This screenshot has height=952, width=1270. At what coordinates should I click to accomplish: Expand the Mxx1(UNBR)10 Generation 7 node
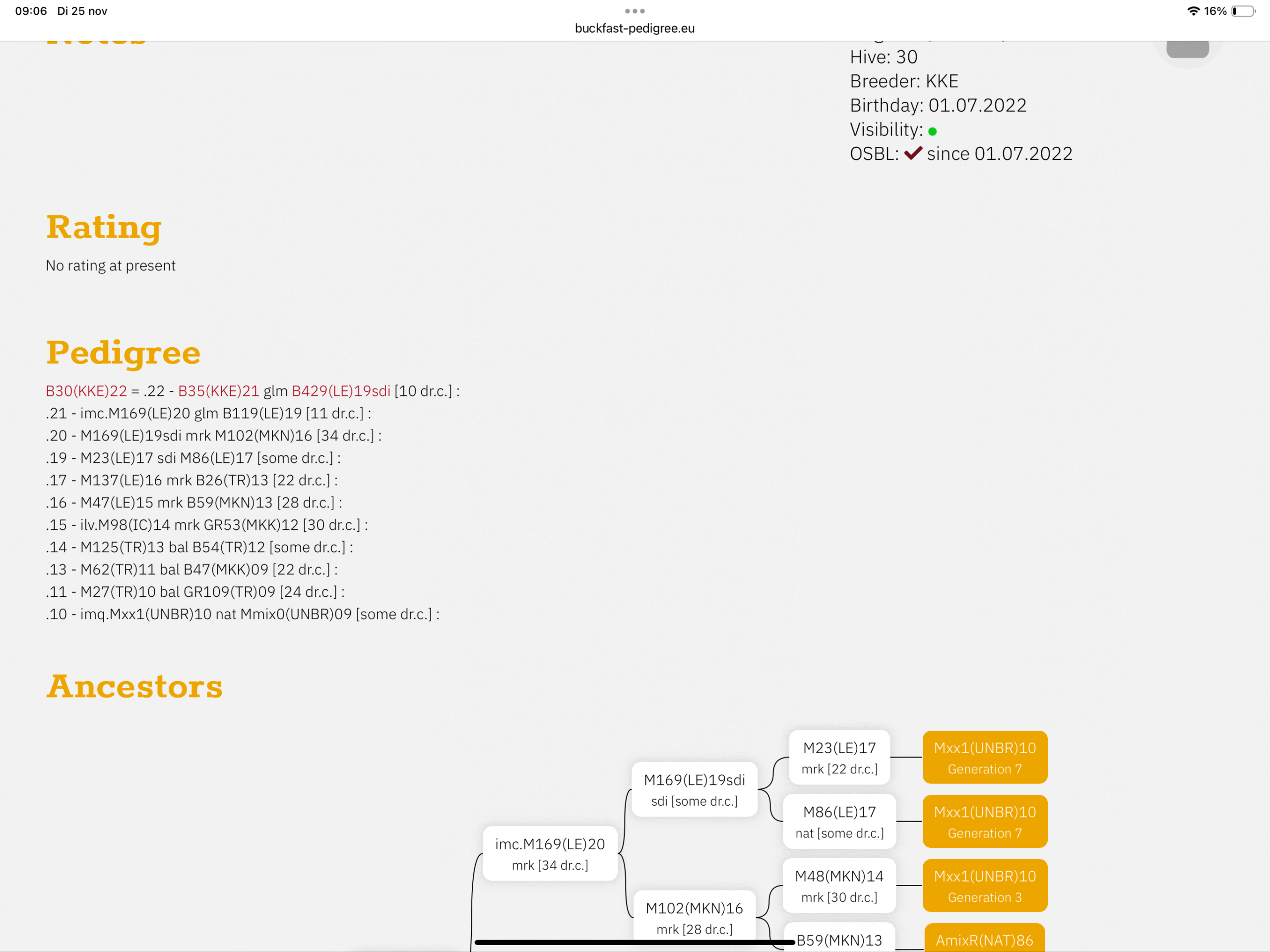(985, 758)
